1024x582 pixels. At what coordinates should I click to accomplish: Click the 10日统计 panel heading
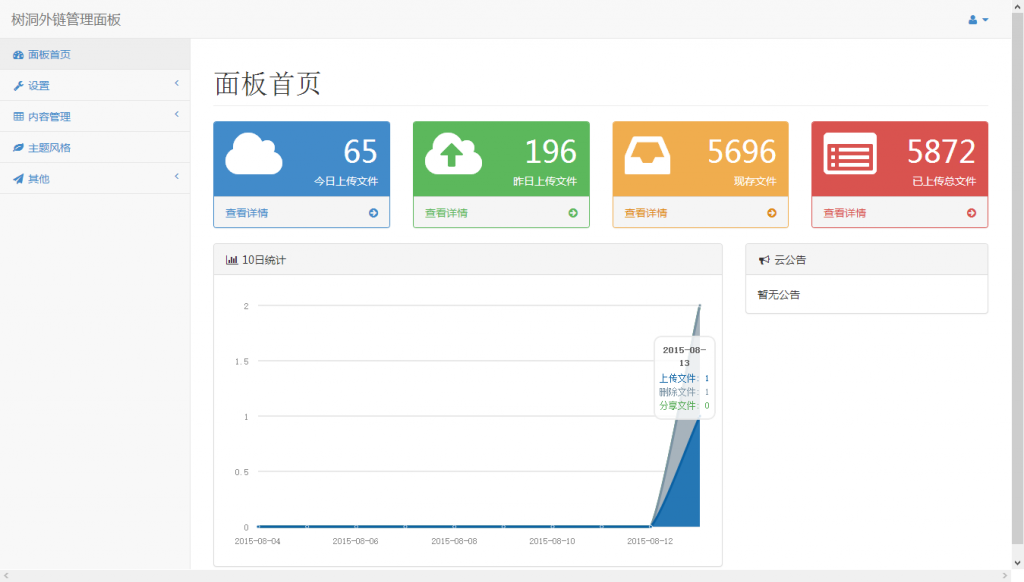pos(264,260)
